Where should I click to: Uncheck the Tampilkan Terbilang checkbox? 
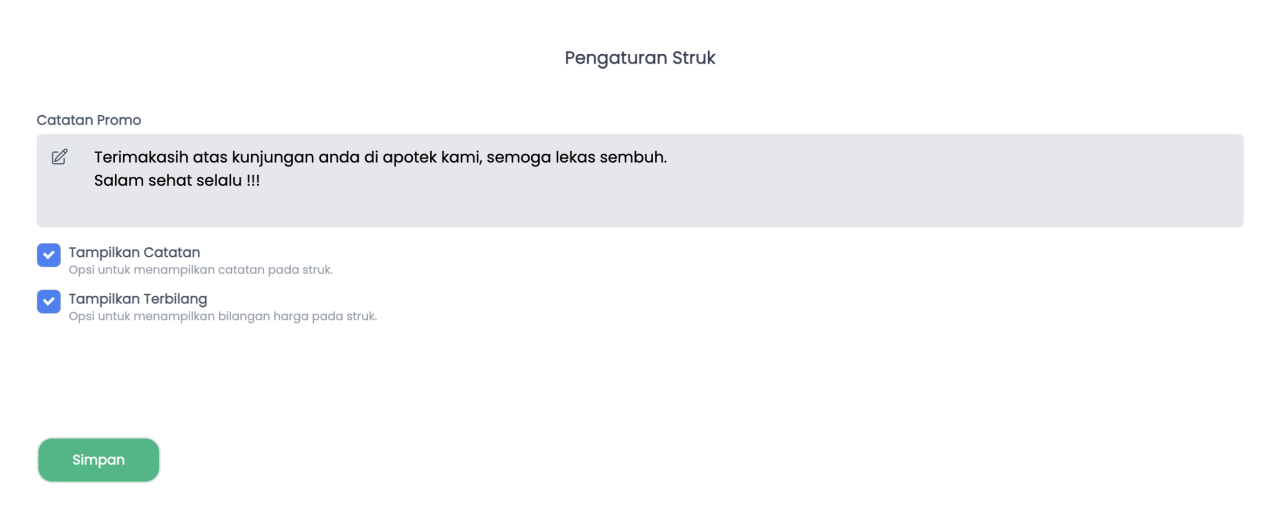point(49,301)
